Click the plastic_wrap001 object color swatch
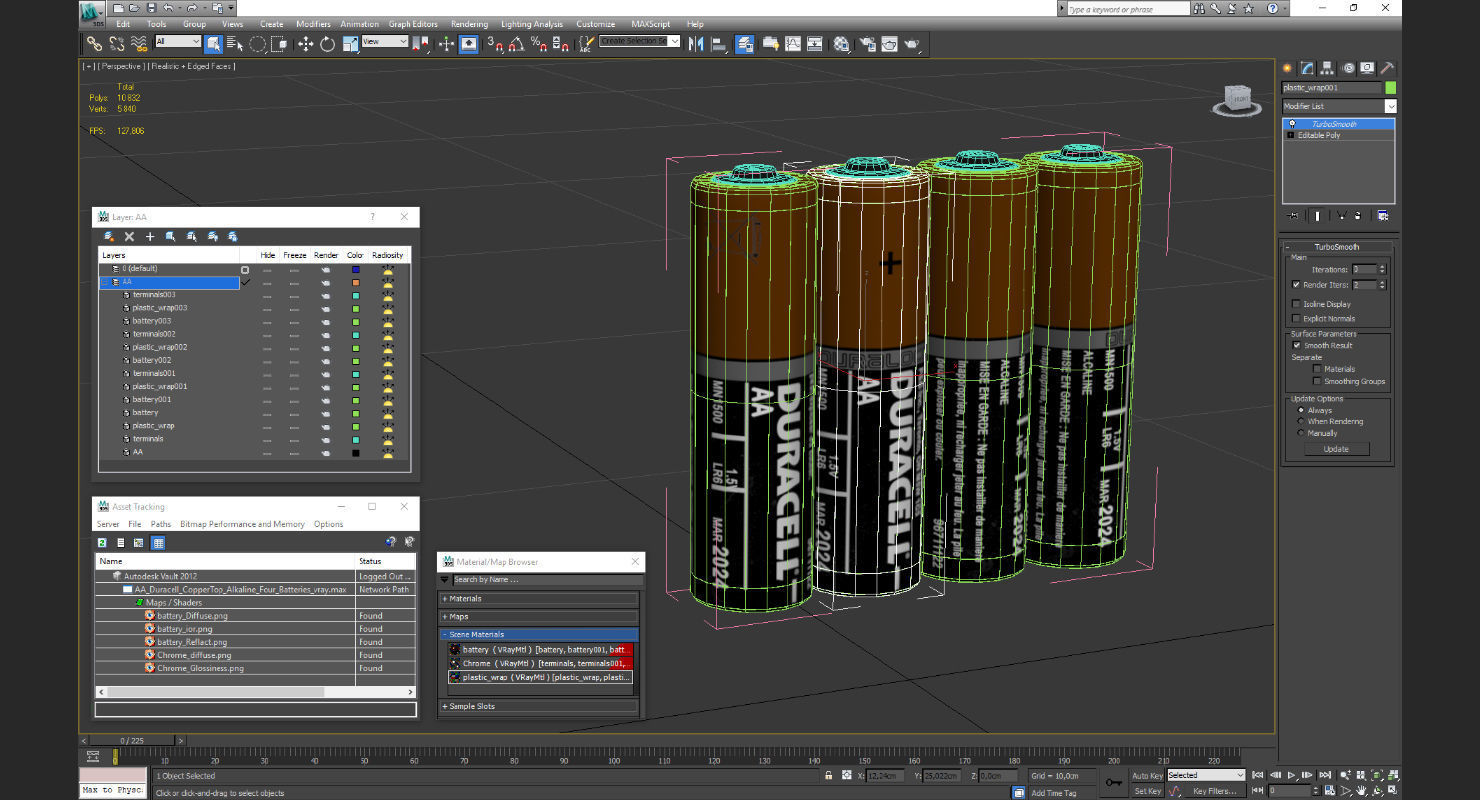This screenshot has width=1480, height=800. tap(1390, 88)
